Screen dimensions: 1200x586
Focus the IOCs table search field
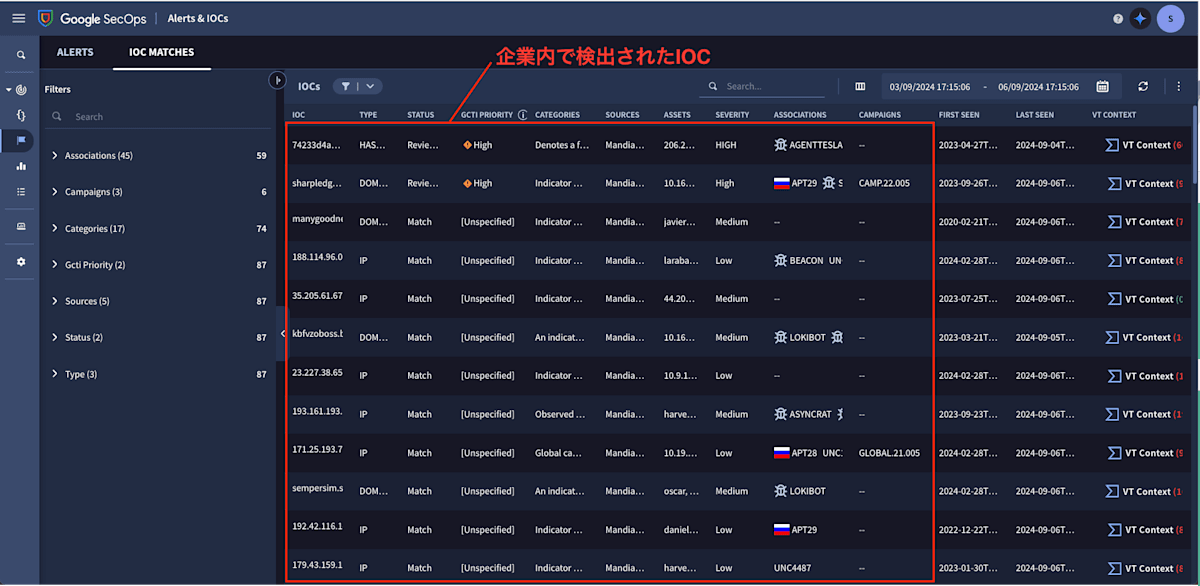point(762,87)
